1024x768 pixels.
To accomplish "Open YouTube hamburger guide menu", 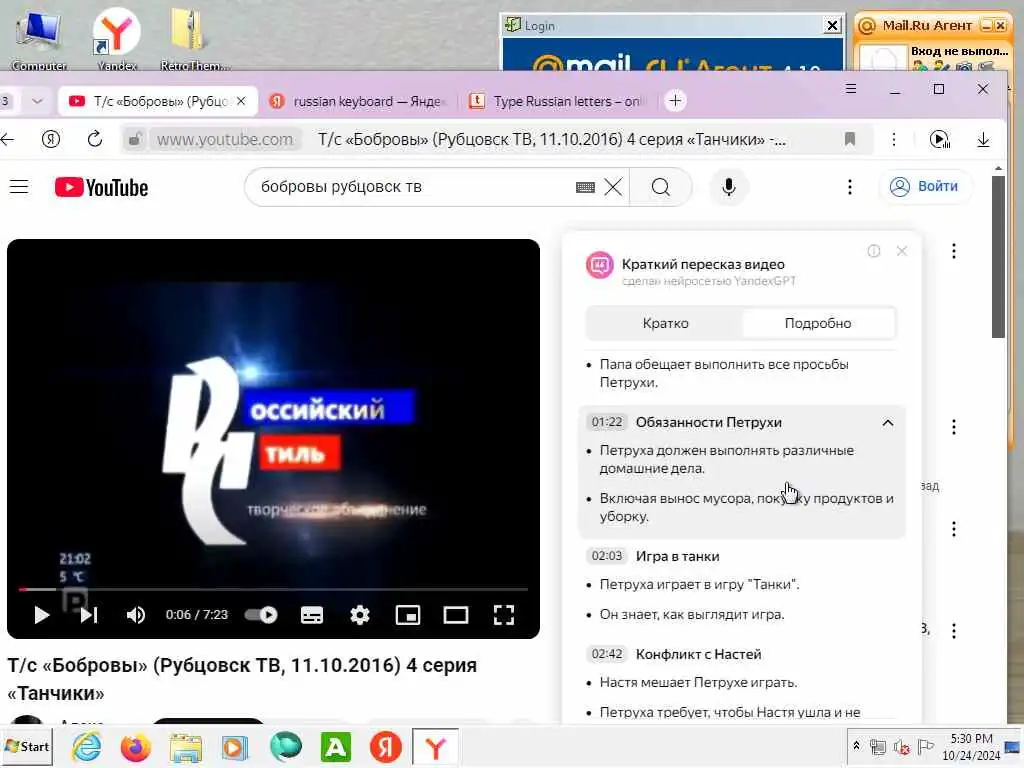I will click(x=19, y=187).
